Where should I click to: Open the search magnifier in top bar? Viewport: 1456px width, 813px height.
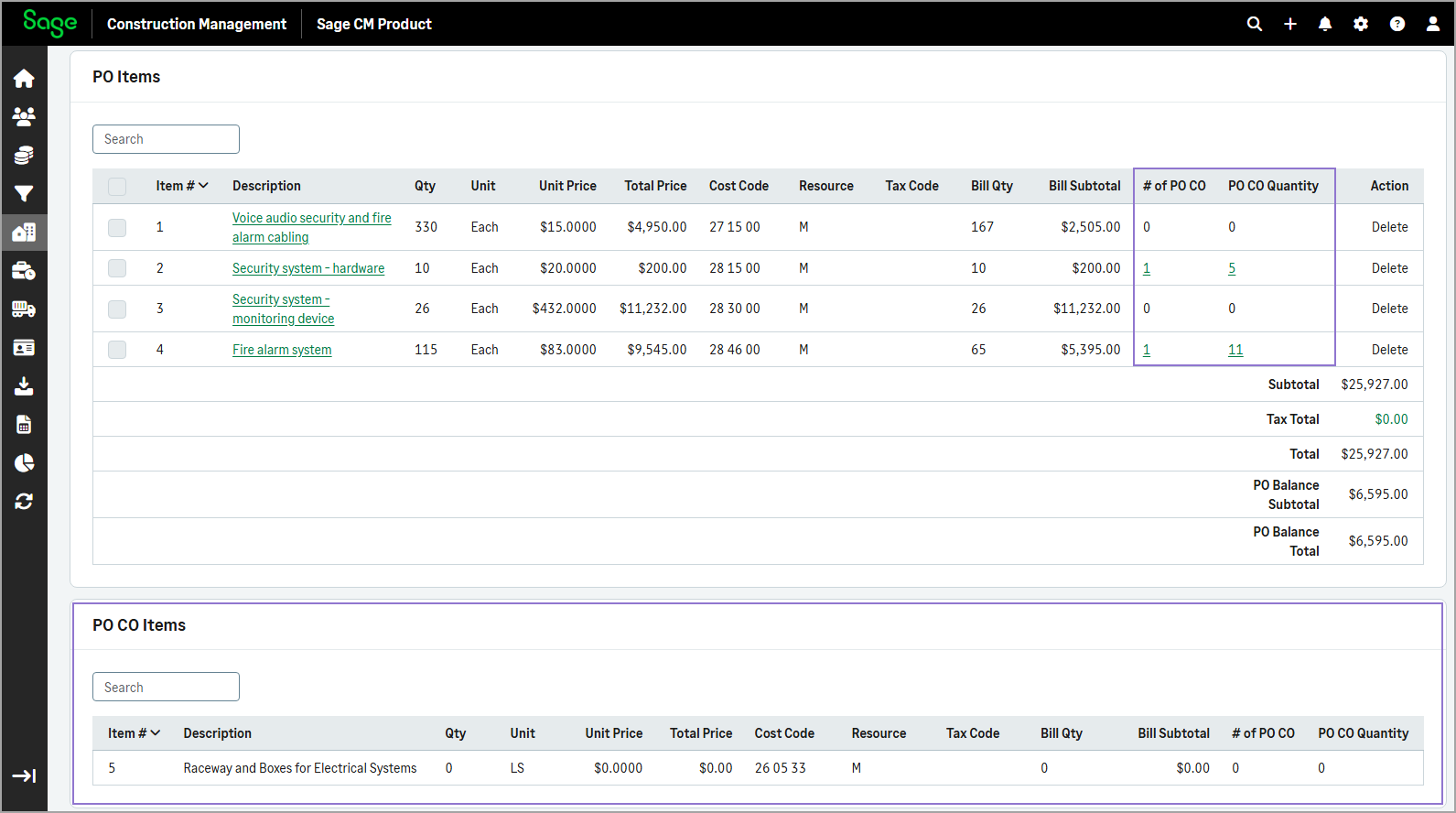[x=1255, y=24]
